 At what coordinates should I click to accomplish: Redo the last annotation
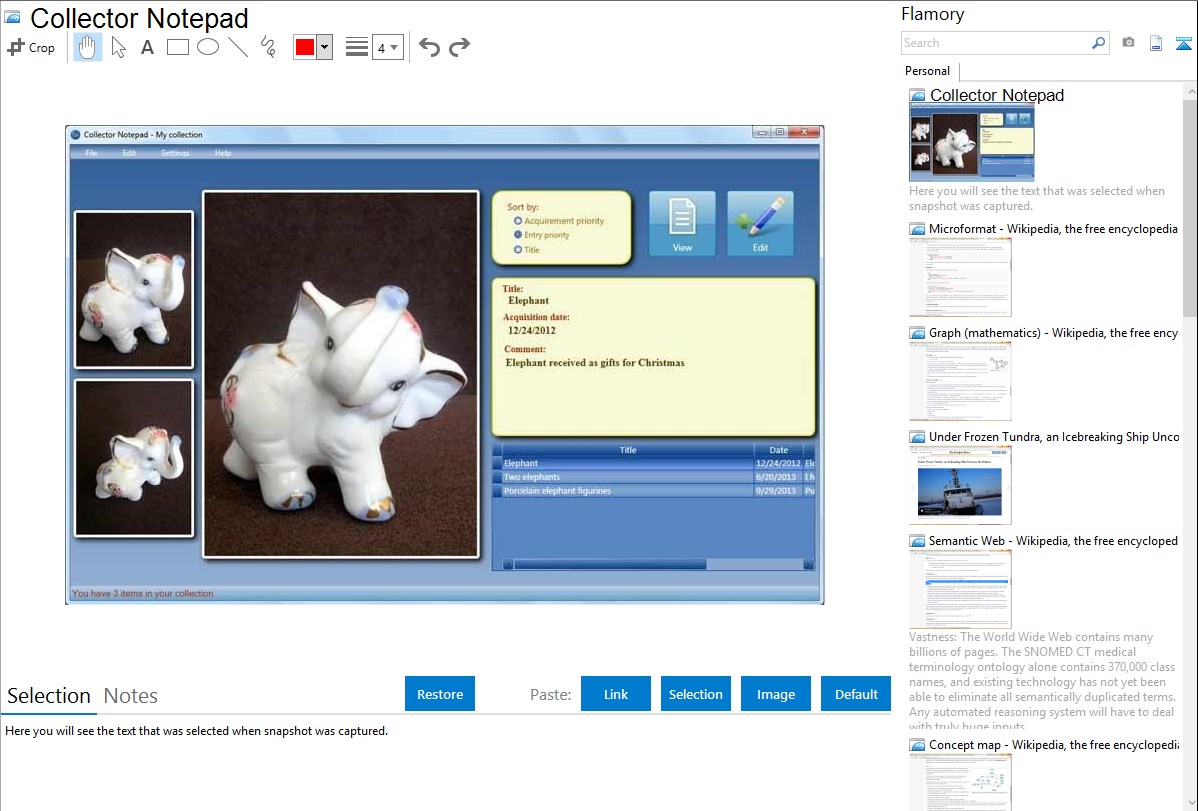[459, 47]
